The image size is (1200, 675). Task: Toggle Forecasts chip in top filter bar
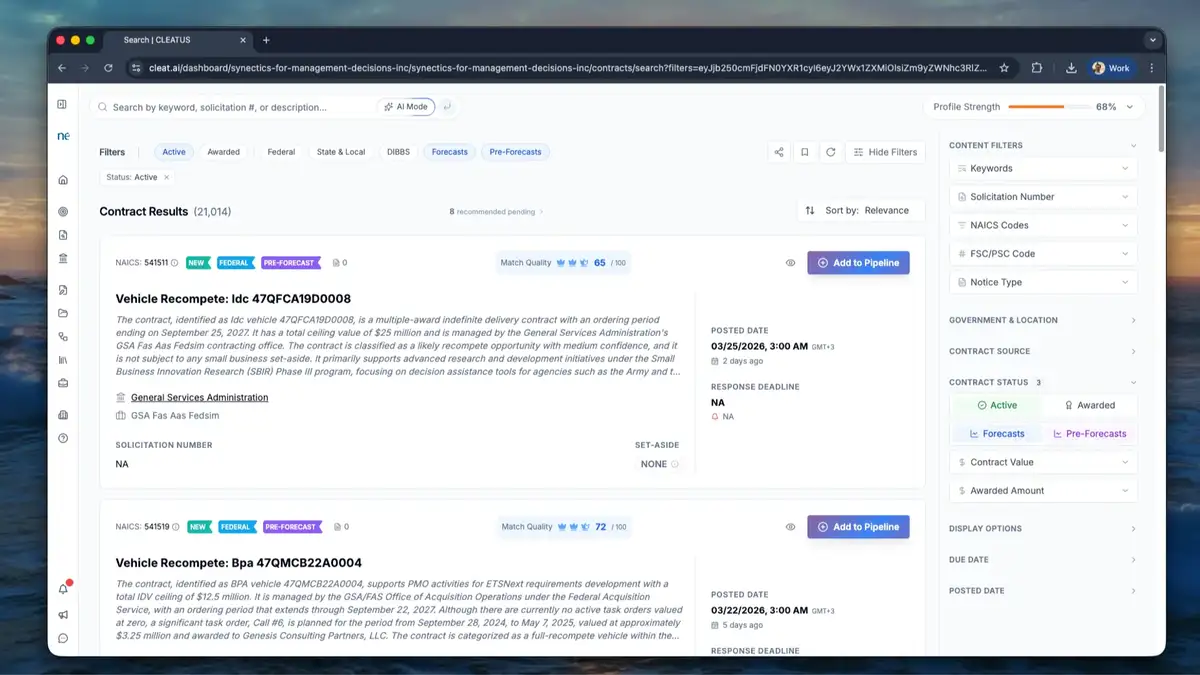449,152
